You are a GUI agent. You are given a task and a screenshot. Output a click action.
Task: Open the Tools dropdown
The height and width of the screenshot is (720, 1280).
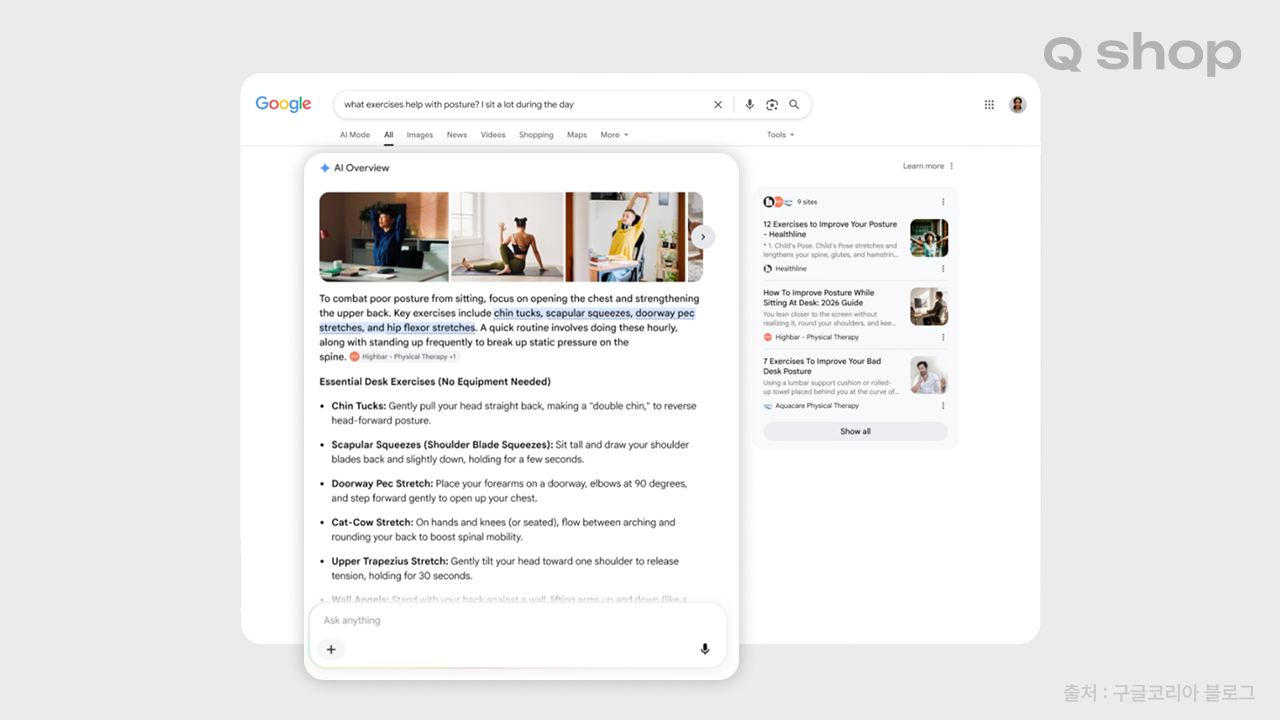click(780, 135)
